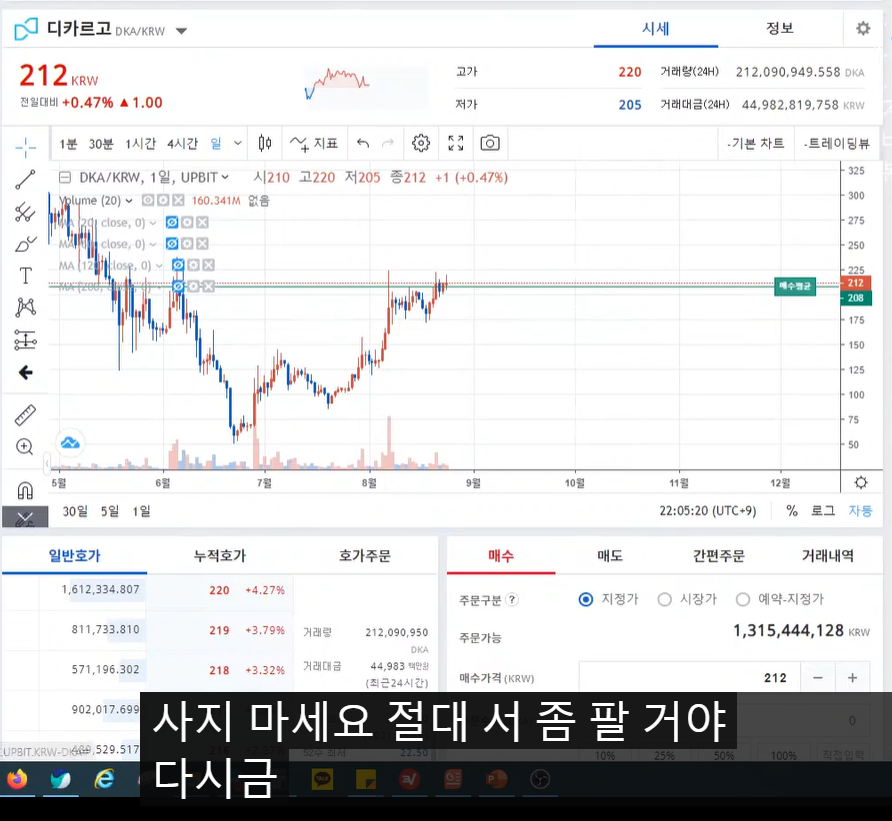Expand the time interval dropdown arrow
The image size is (892, 821).
coord(238,143)
